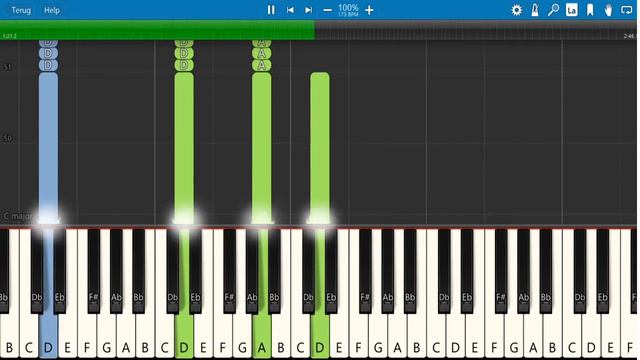Toggle the note labels icon
The width and height of the screenshot is (640, 360).
[x=571, y=10]
